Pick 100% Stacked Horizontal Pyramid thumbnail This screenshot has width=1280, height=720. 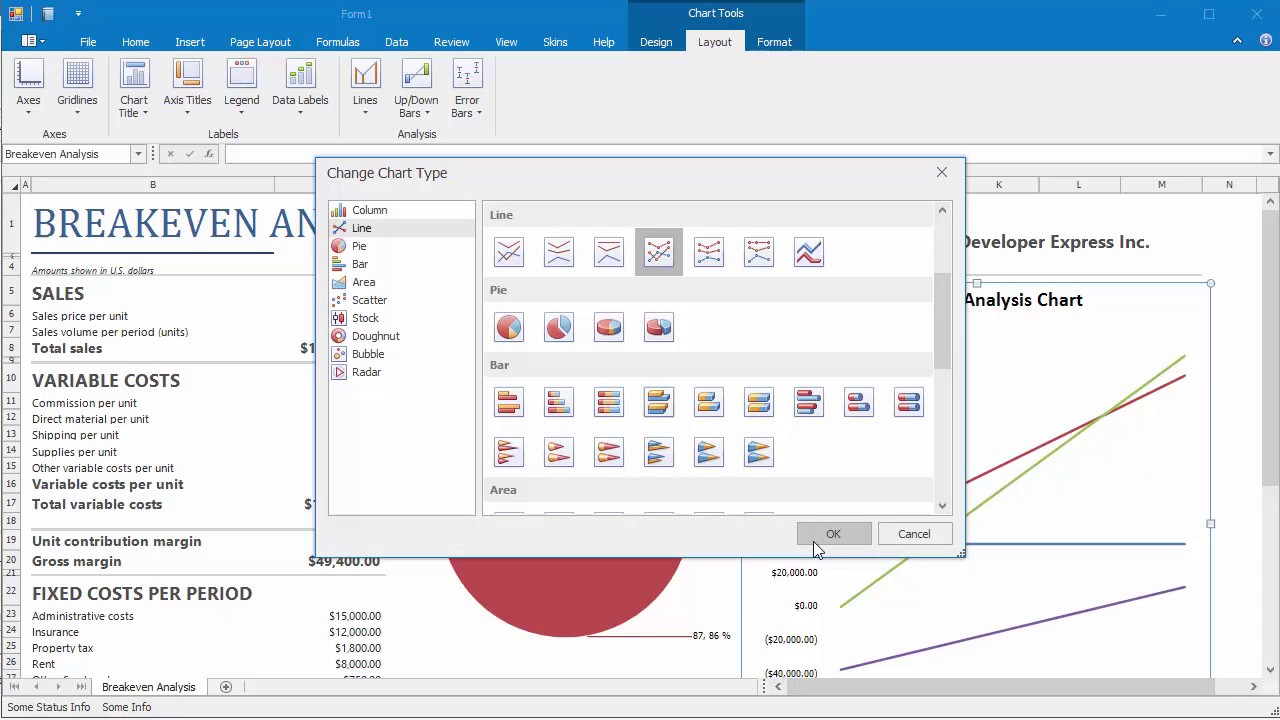[x=759, y=452]
